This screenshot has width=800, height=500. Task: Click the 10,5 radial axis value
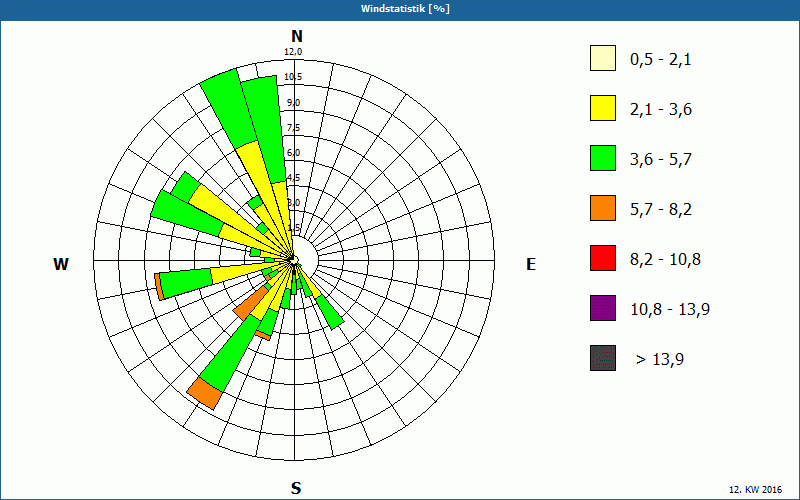pyautogui.click(x=293, y=77)
